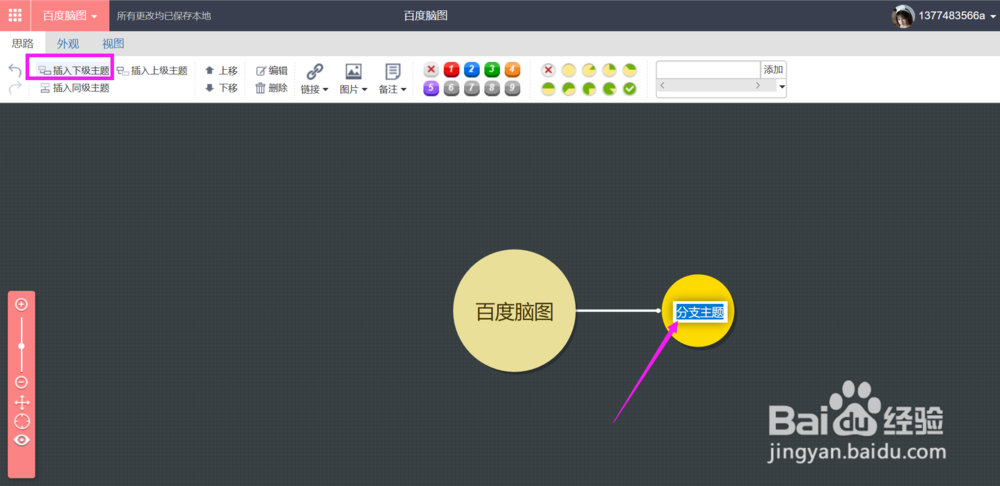Set progress to three-eighths pie
This screenshot has height=486, width=1000.
(x=629, y=70)
